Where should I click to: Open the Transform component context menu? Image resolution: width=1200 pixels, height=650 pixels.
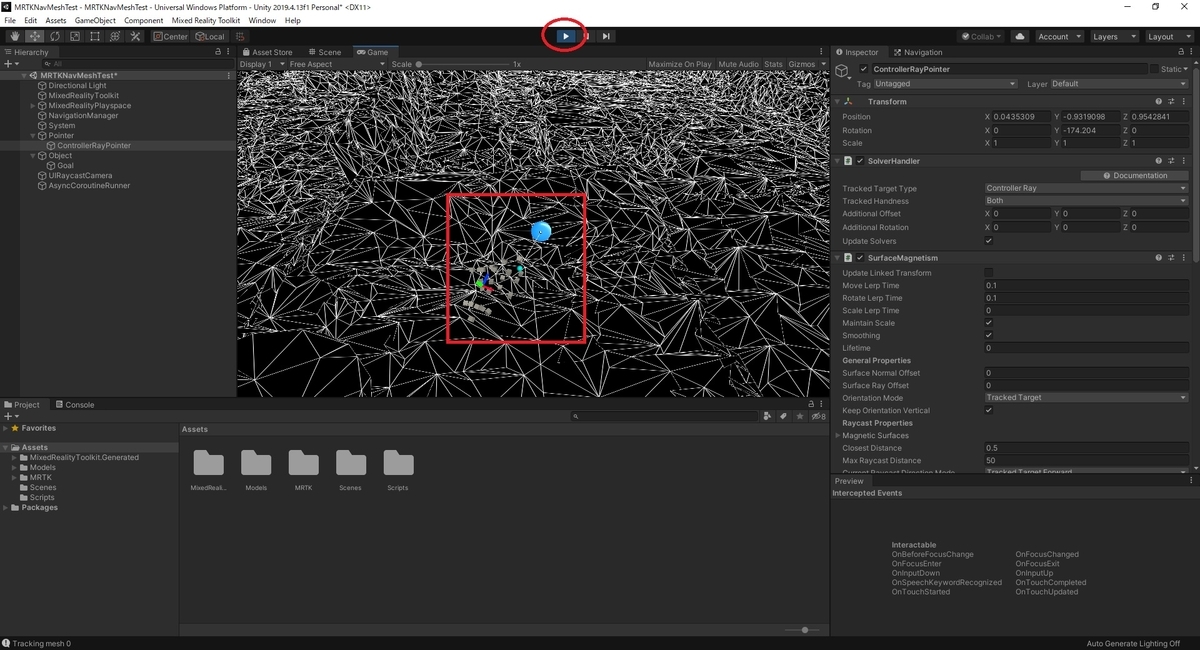tap(1184, 101)
